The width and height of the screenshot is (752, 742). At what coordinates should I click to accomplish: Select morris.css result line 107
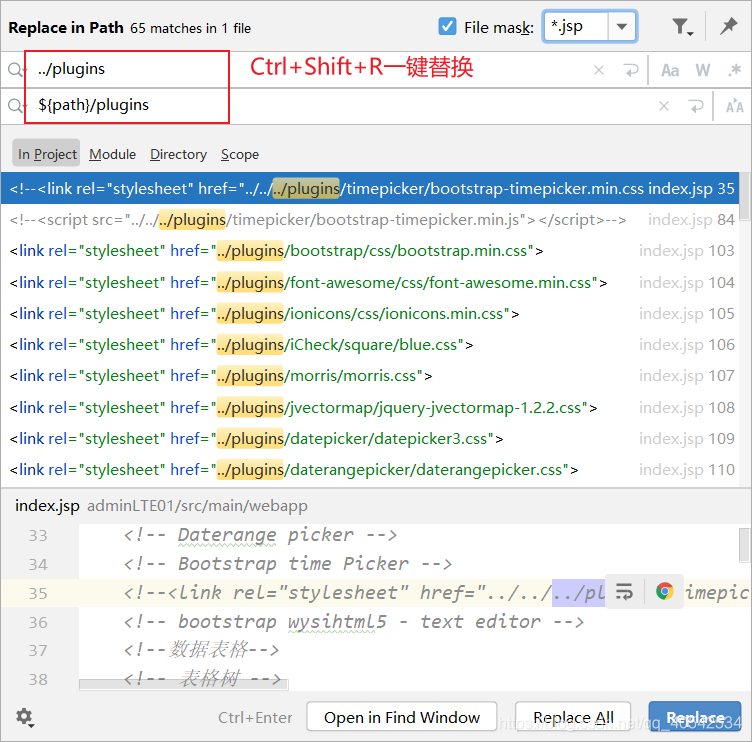point(370,376)
